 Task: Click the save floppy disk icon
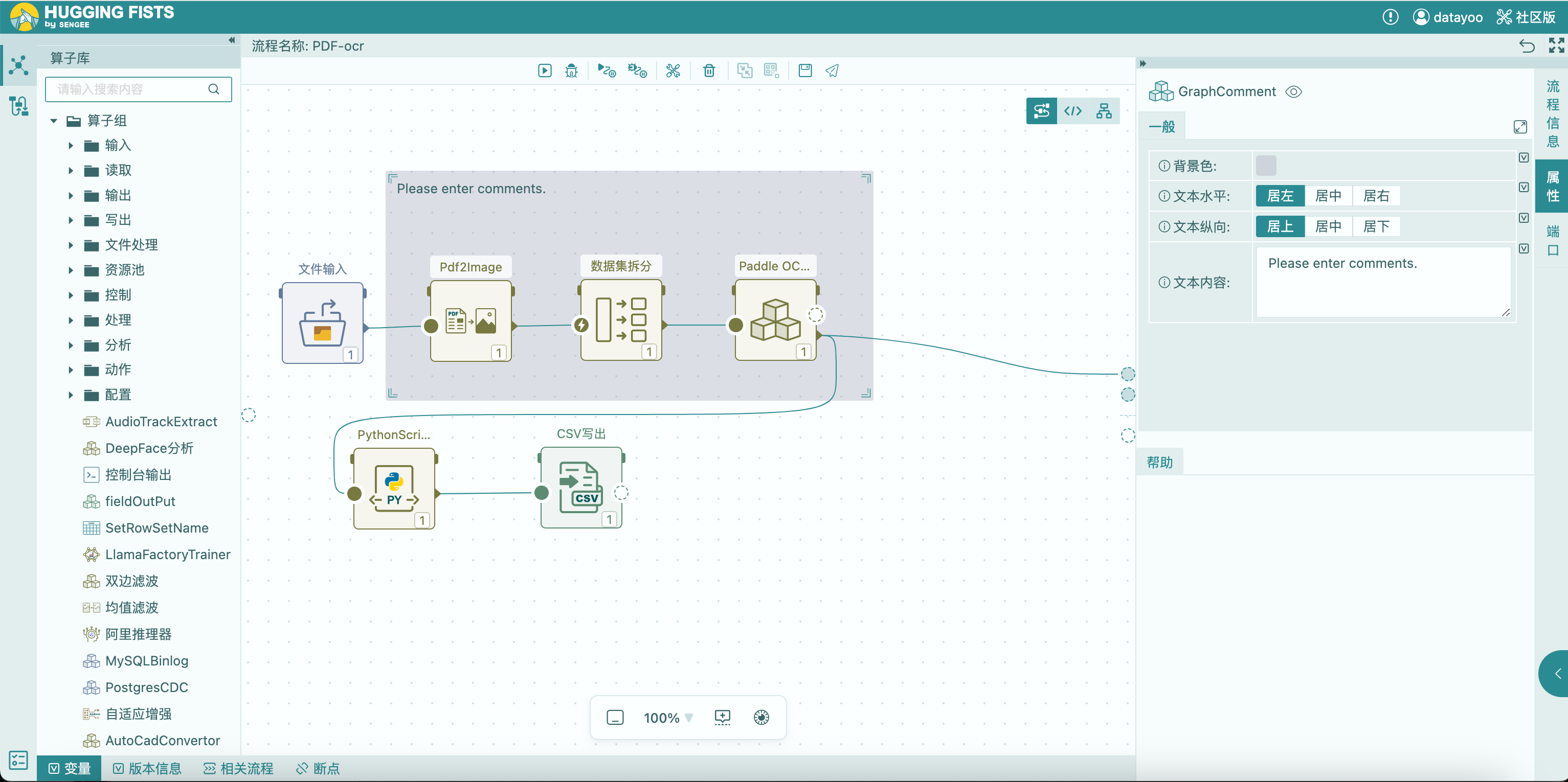[804, 71]
